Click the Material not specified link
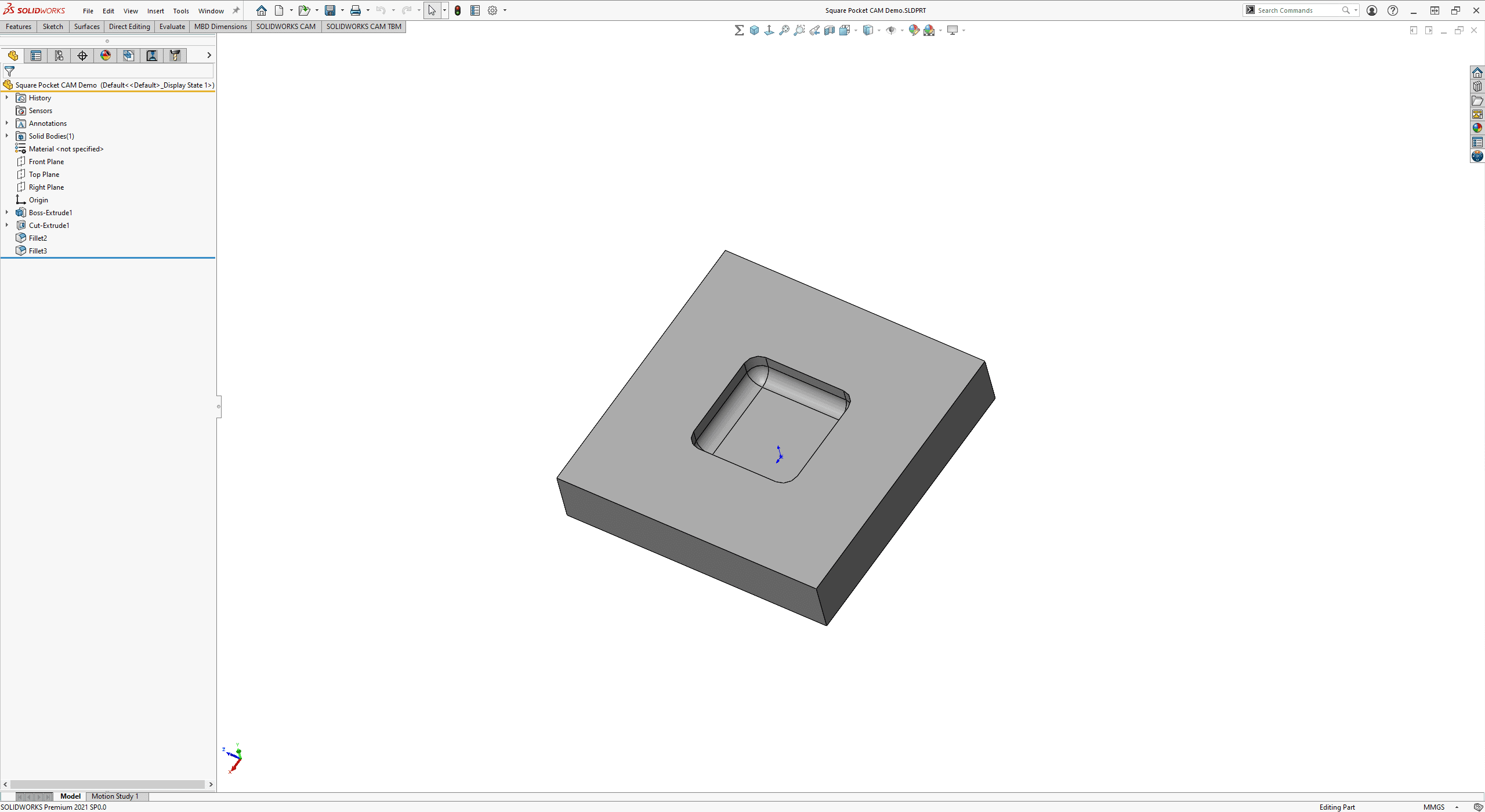The width and height of the screenshot is (1485, 812). [66, 149]
